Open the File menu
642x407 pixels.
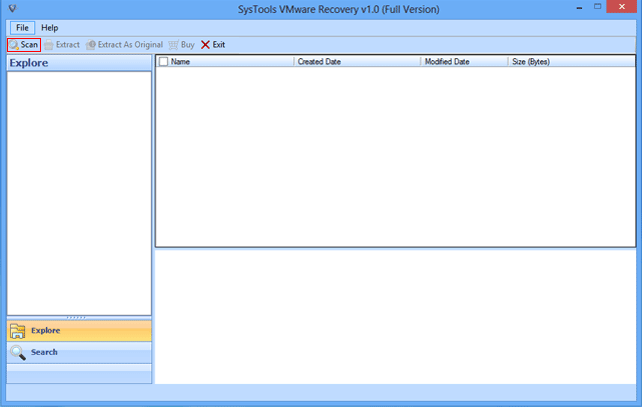[22, 28]
